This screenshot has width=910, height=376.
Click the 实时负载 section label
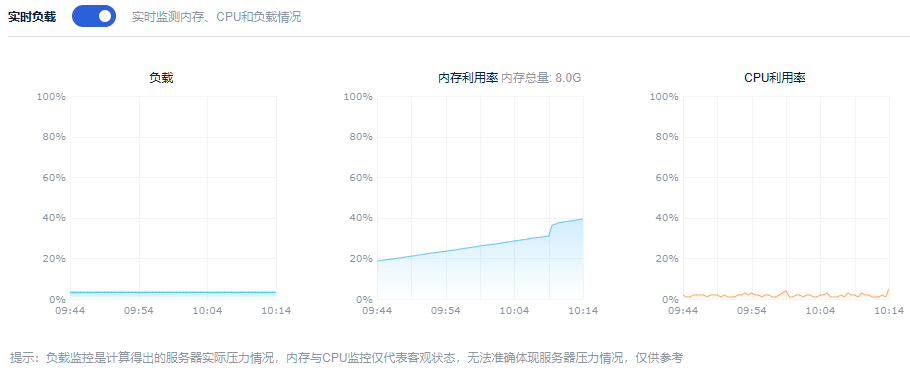(32, 17)
